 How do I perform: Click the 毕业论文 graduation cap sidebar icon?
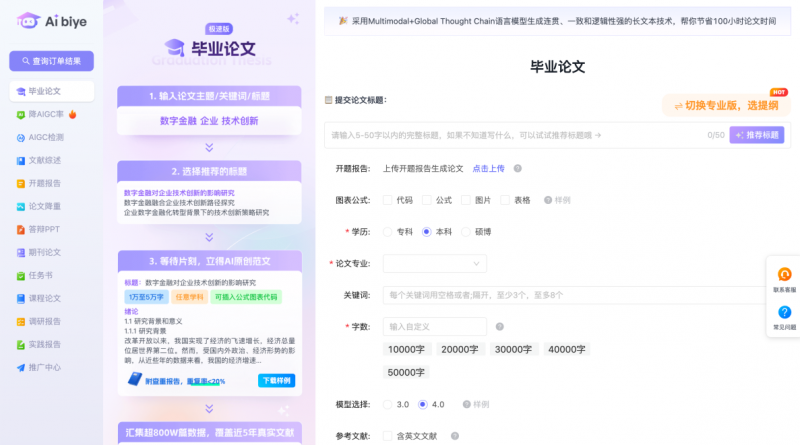tap(21, 91)
